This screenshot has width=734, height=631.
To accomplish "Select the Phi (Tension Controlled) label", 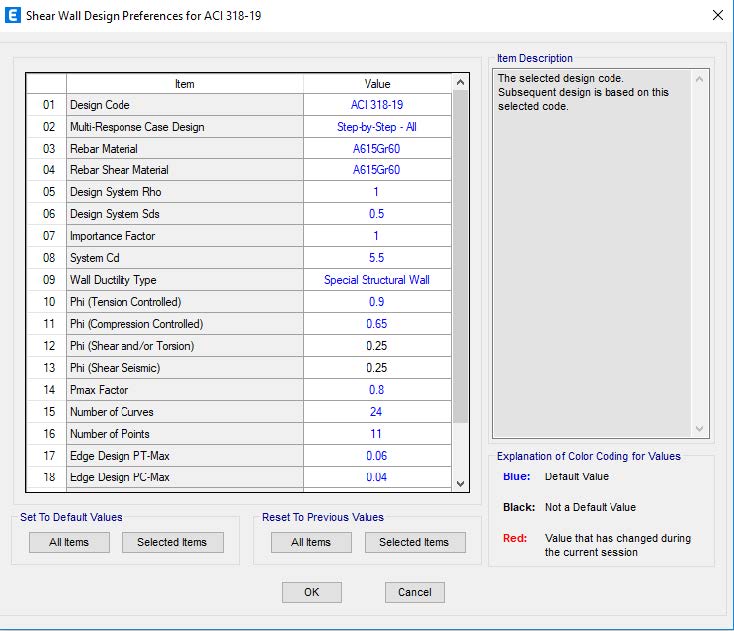I will (x=185, y=302).
